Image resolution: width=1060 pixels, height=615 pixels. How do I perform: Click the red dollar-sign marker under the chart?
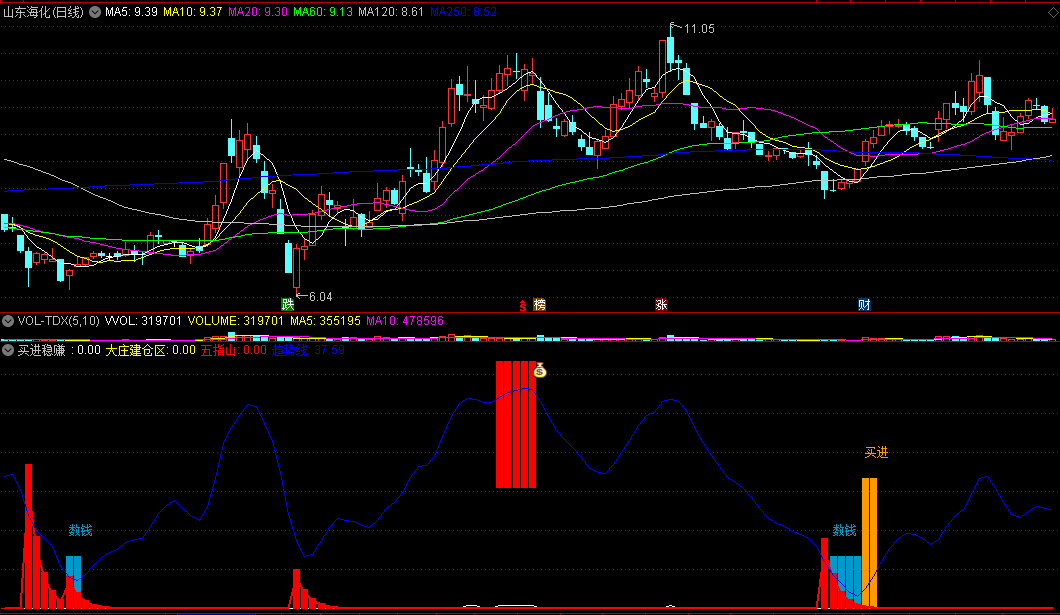click(523, 305)
